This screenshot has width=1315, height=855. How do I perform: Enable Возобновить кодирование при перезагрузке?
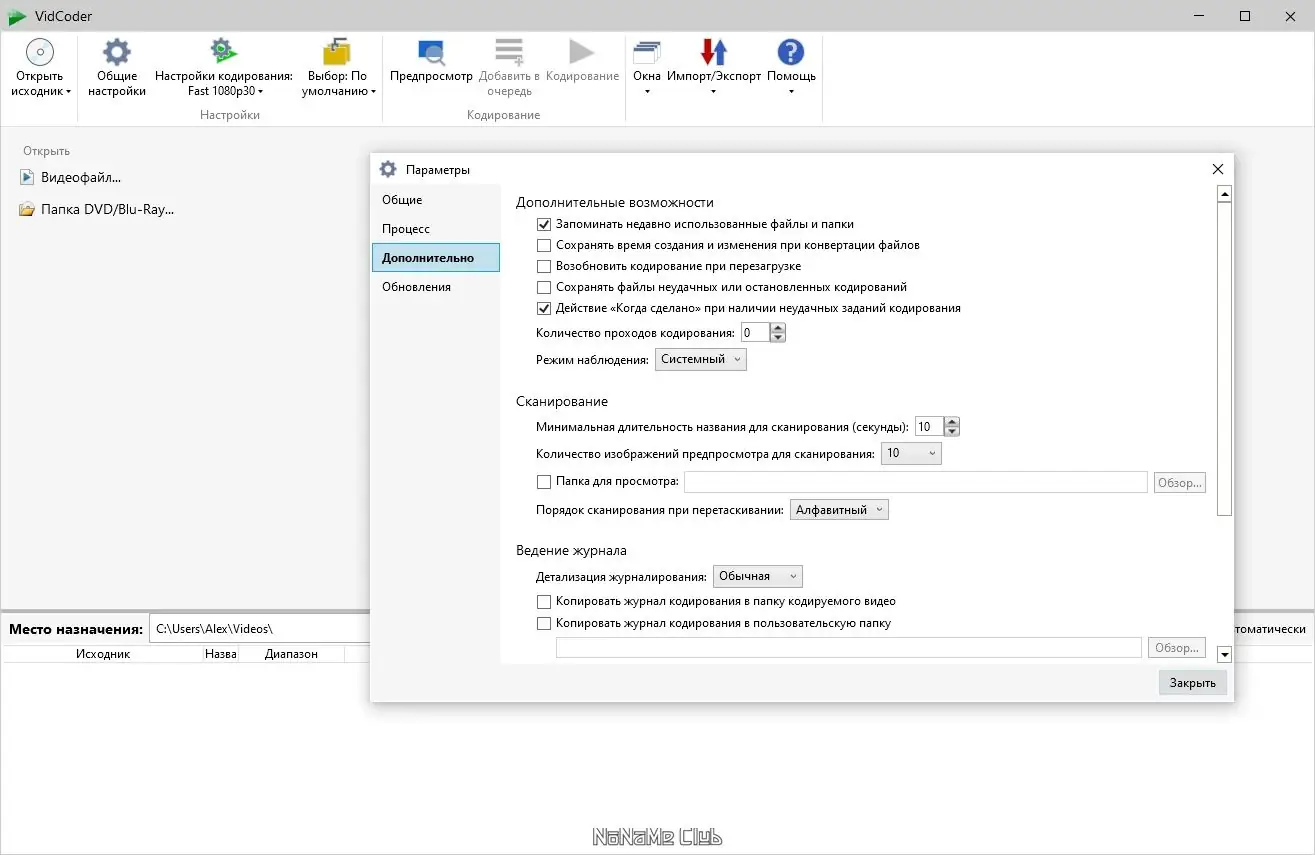pos(544,267)
